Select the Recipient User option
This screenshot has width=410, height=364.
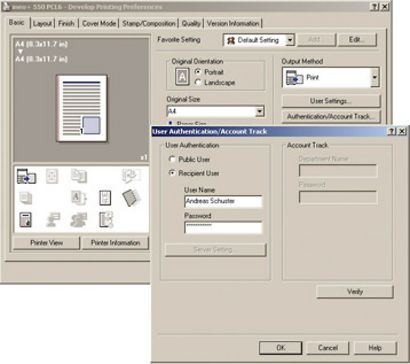tap(172, 173)
